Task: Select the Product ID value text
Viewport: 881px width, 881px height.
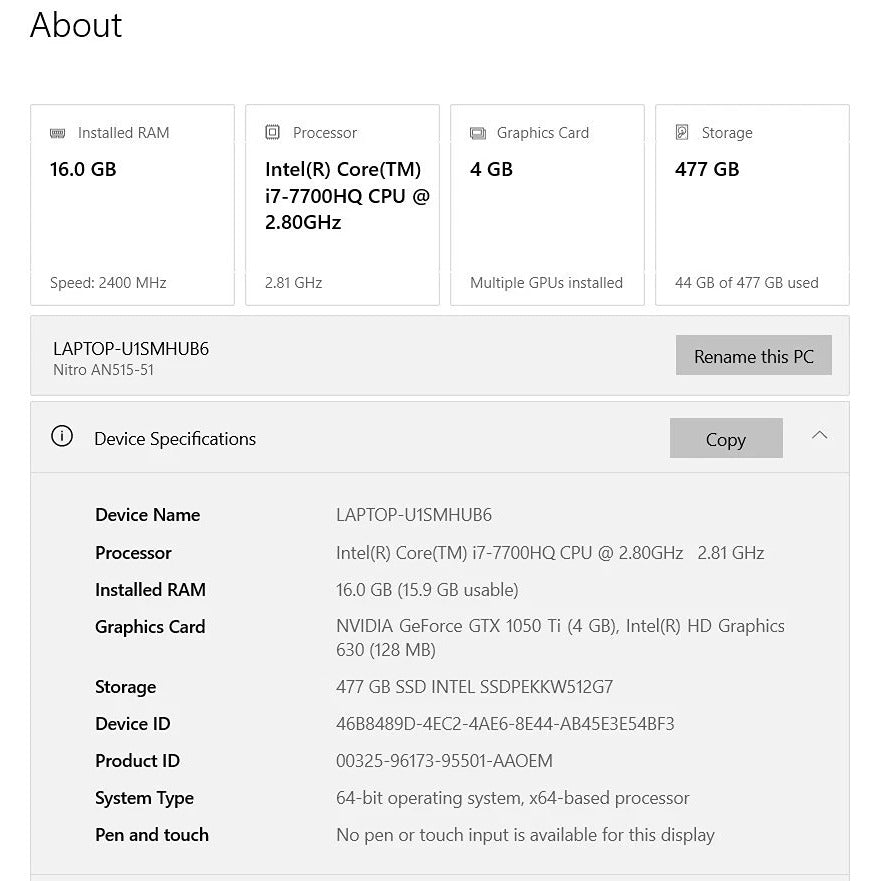Action: [x=444, y=761]
